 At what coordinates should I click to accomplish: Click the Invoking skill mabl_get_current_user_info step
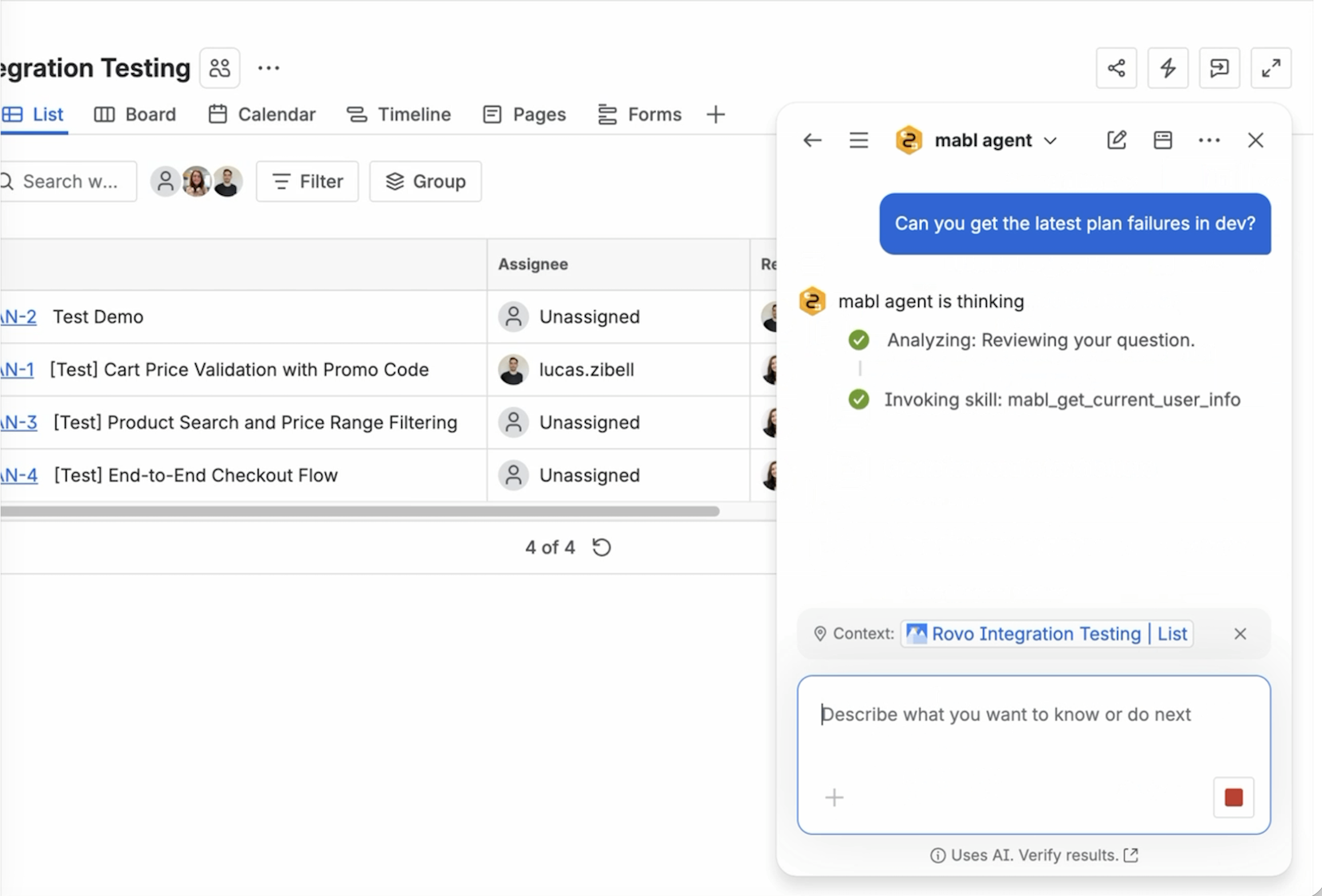(1063, 399)
